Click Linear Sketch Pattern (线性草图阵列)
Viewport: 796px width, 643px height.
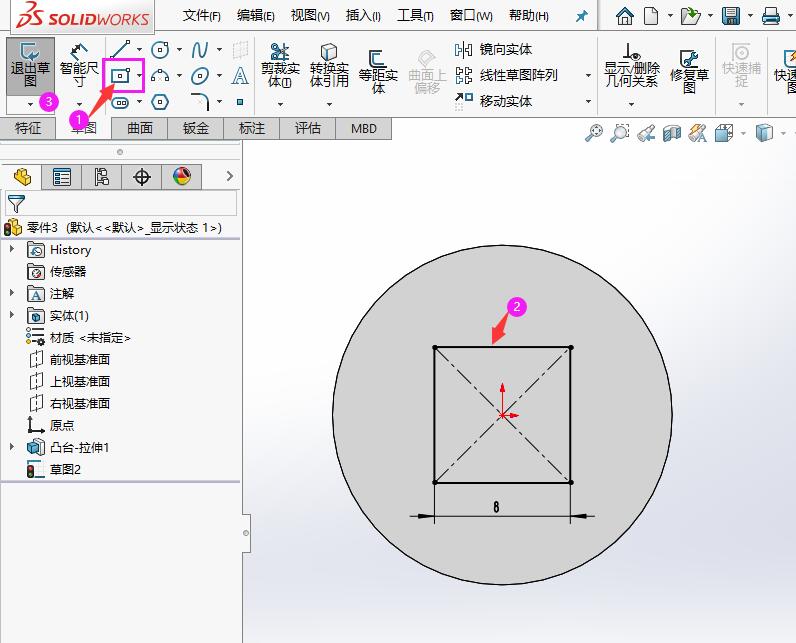506,76
